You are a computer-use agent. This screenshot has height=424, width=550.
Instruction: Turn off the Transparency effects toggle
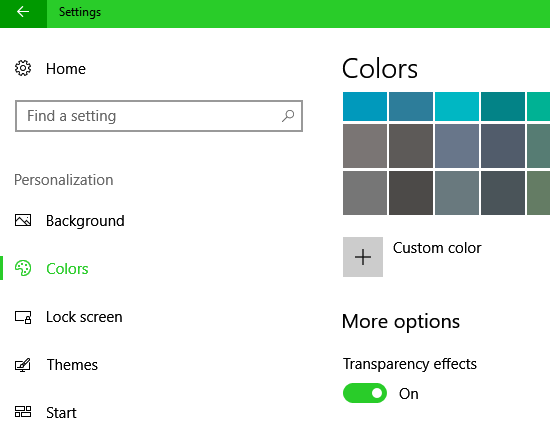click(365, 393)
